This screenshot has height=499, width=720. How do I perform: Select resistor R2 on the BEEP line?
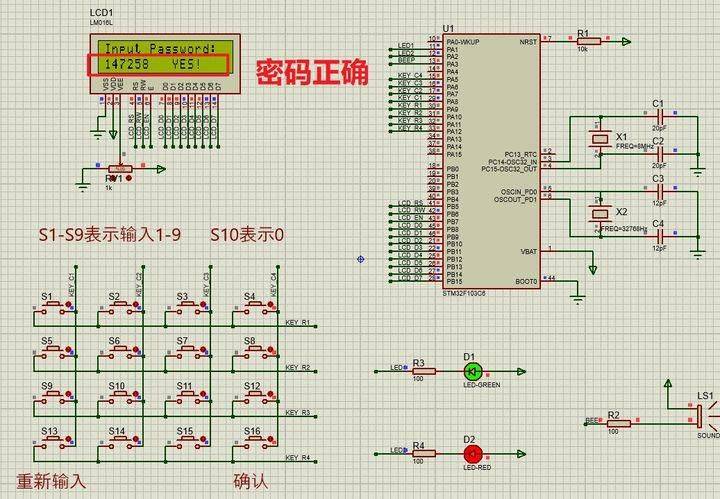[619, 423]
